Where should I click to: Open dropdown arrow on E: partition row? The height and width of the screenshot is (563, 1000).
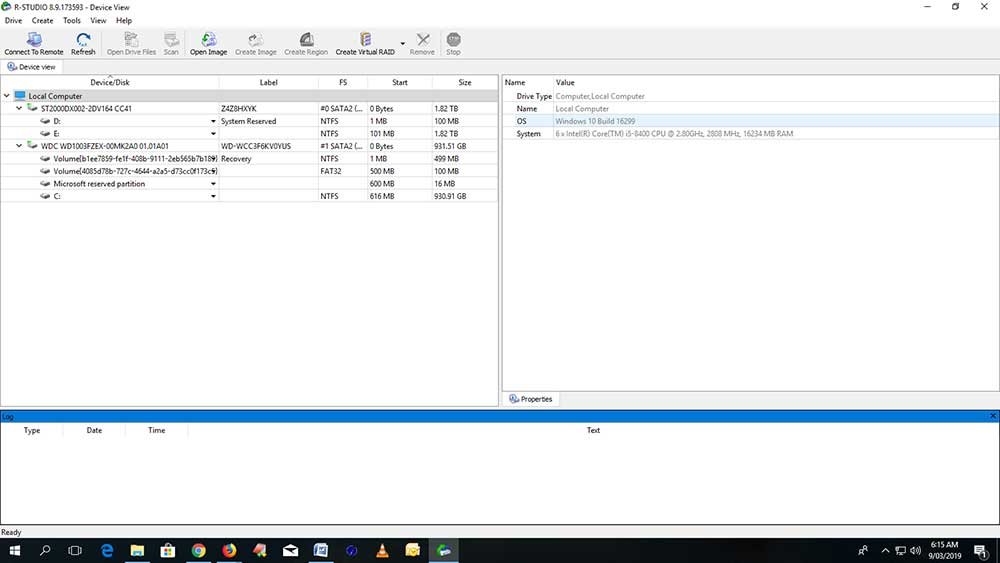[213, 133]
